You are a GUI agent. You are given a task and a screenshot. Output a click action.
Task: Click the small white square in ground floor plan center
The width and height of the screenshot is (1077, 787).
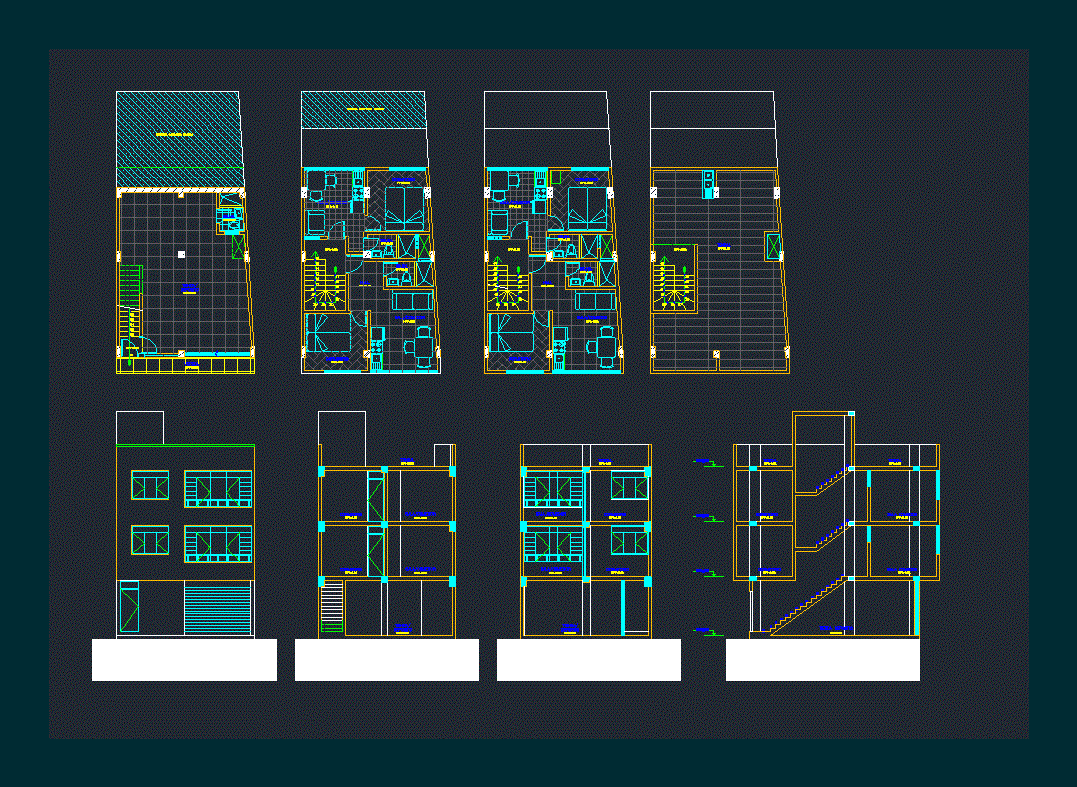181,255
